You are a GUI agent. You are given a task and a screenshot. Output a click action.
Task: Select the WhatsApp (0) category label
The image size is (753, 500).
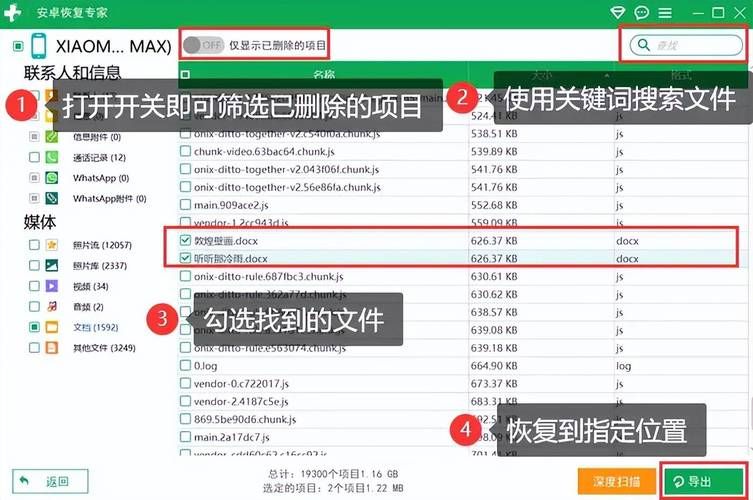click(101, 178)
